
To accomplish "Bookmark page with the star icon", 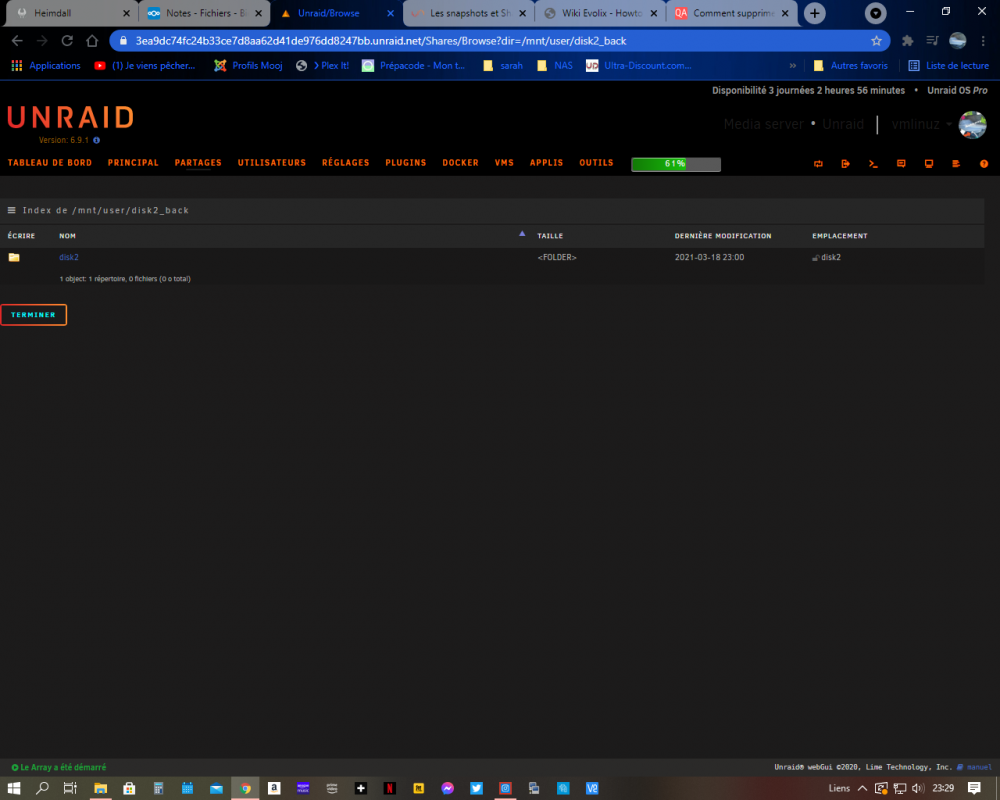I will [876, 41].
